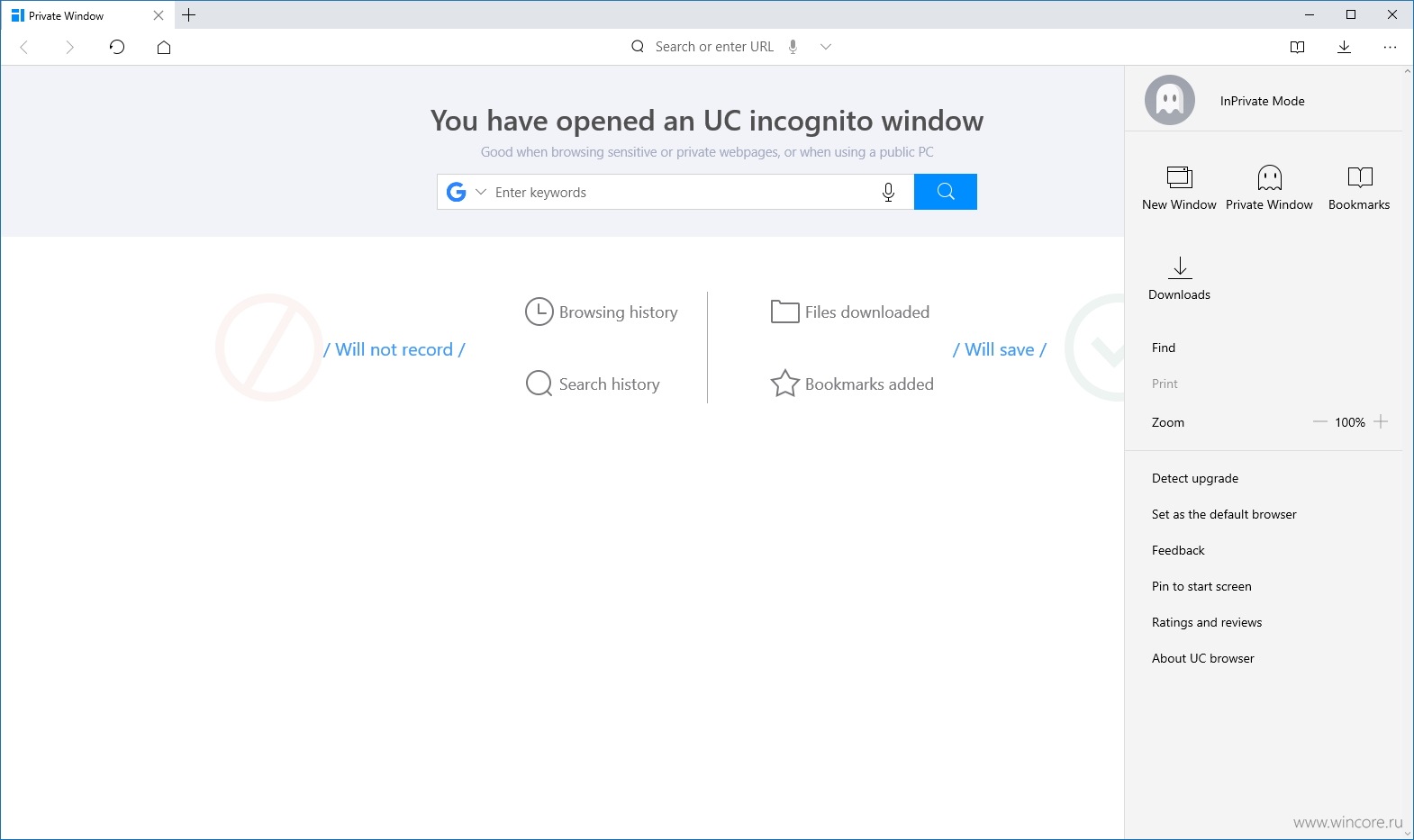Go forward with the forward arrow

click(x=69, y=47)
